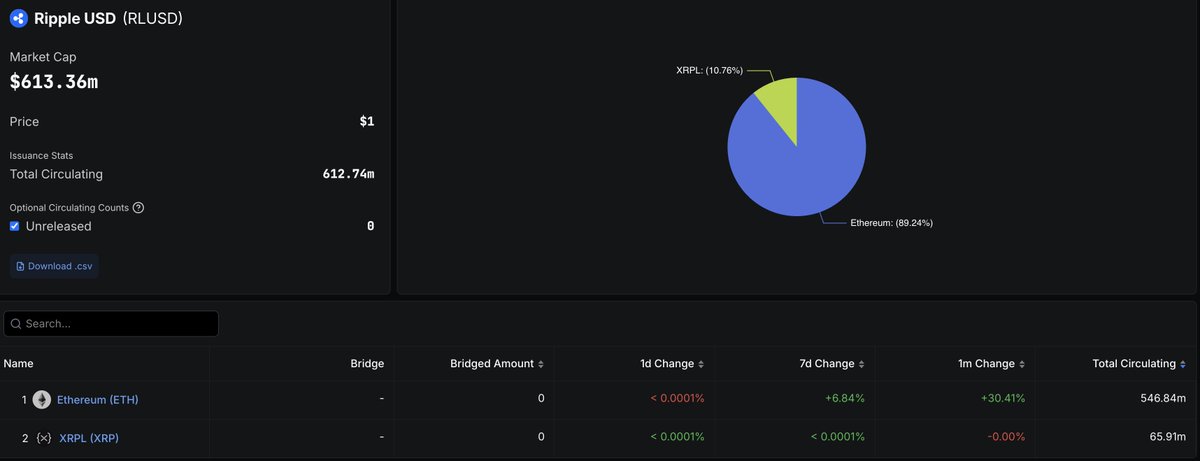Click the Ripple USD title text
This screenshot has height=461, width=1200.
[x=75, y=18]
